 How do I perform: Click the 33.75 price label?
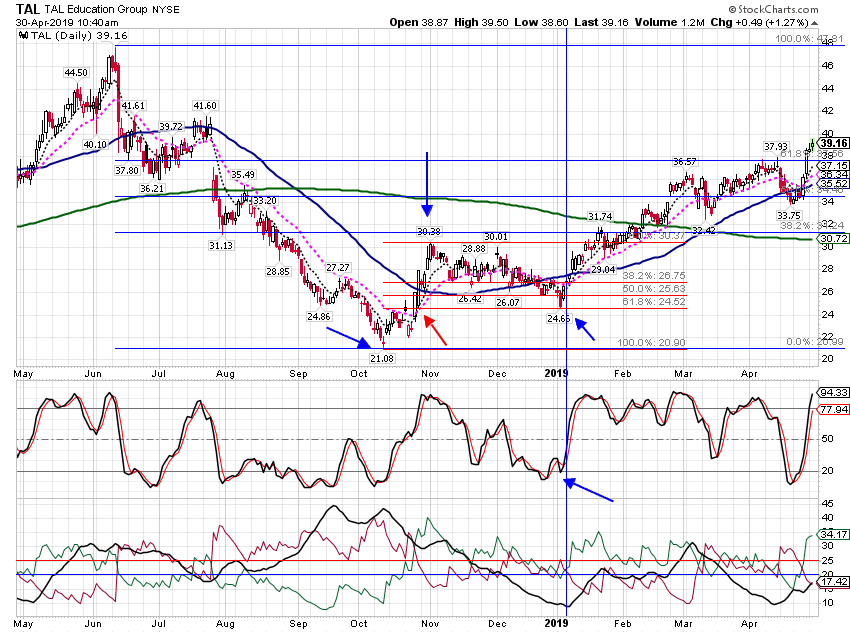789,216
